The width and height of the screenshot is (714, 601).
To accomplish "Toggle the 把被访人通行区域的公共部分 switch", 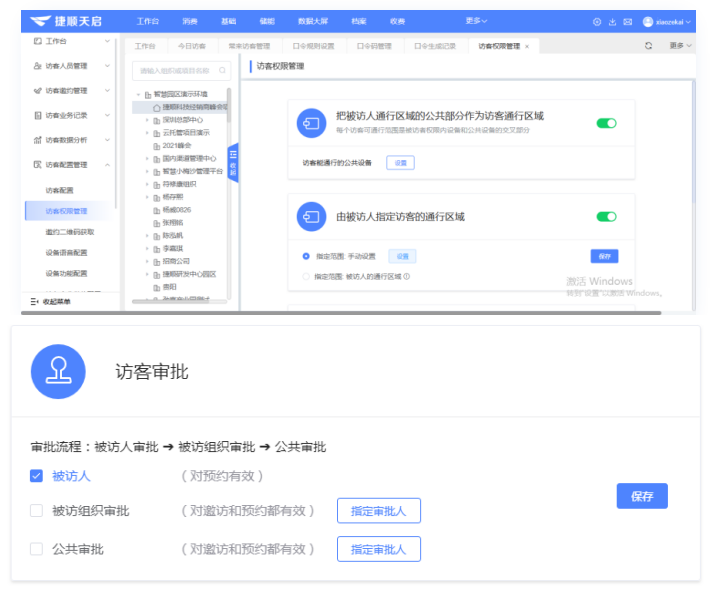I will pyautogui.click(x=607, y=123).
